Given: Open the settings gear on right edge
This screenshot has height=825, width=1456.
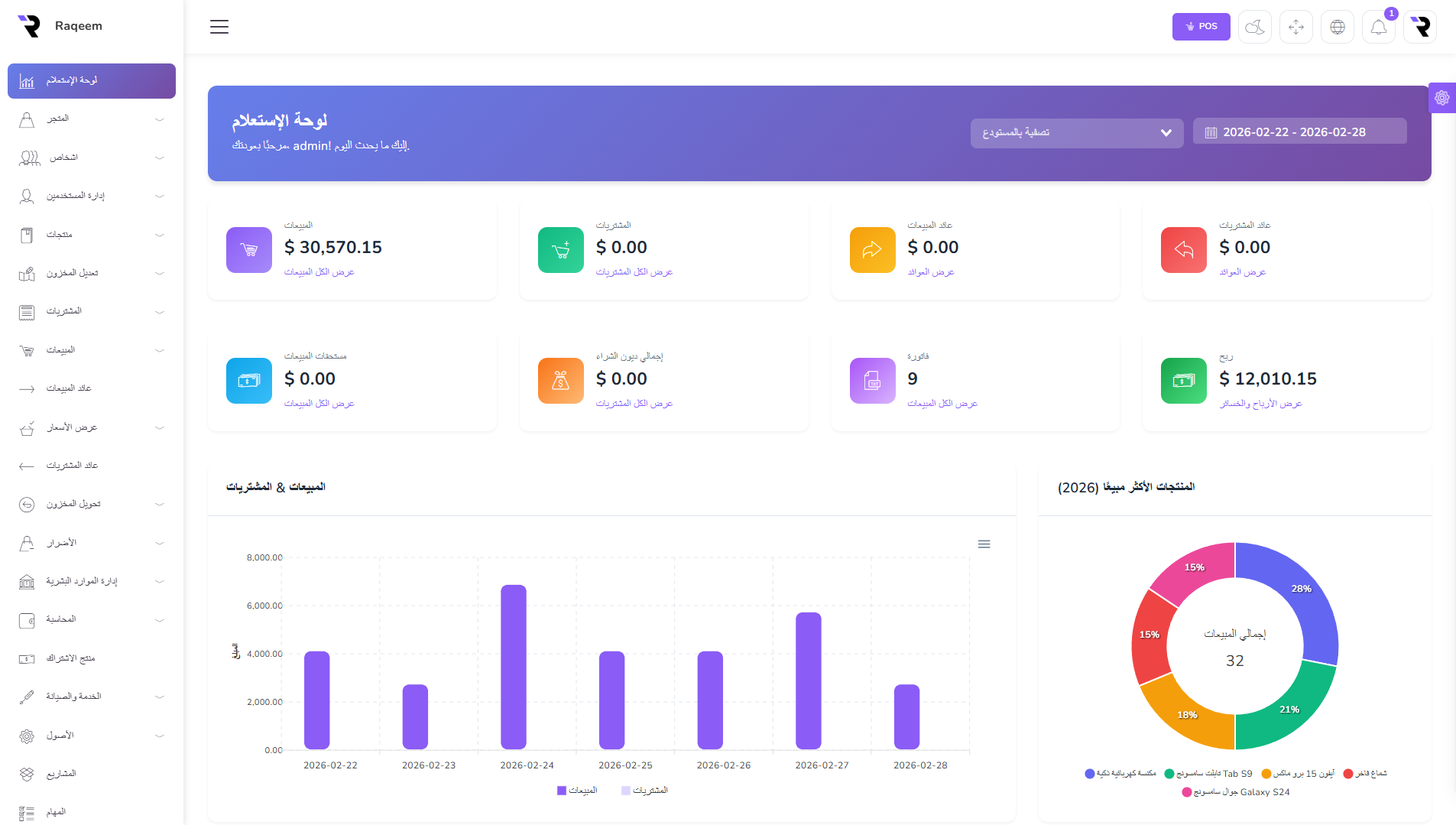Looking at the screenshot, I should [x=1441, y=98].
